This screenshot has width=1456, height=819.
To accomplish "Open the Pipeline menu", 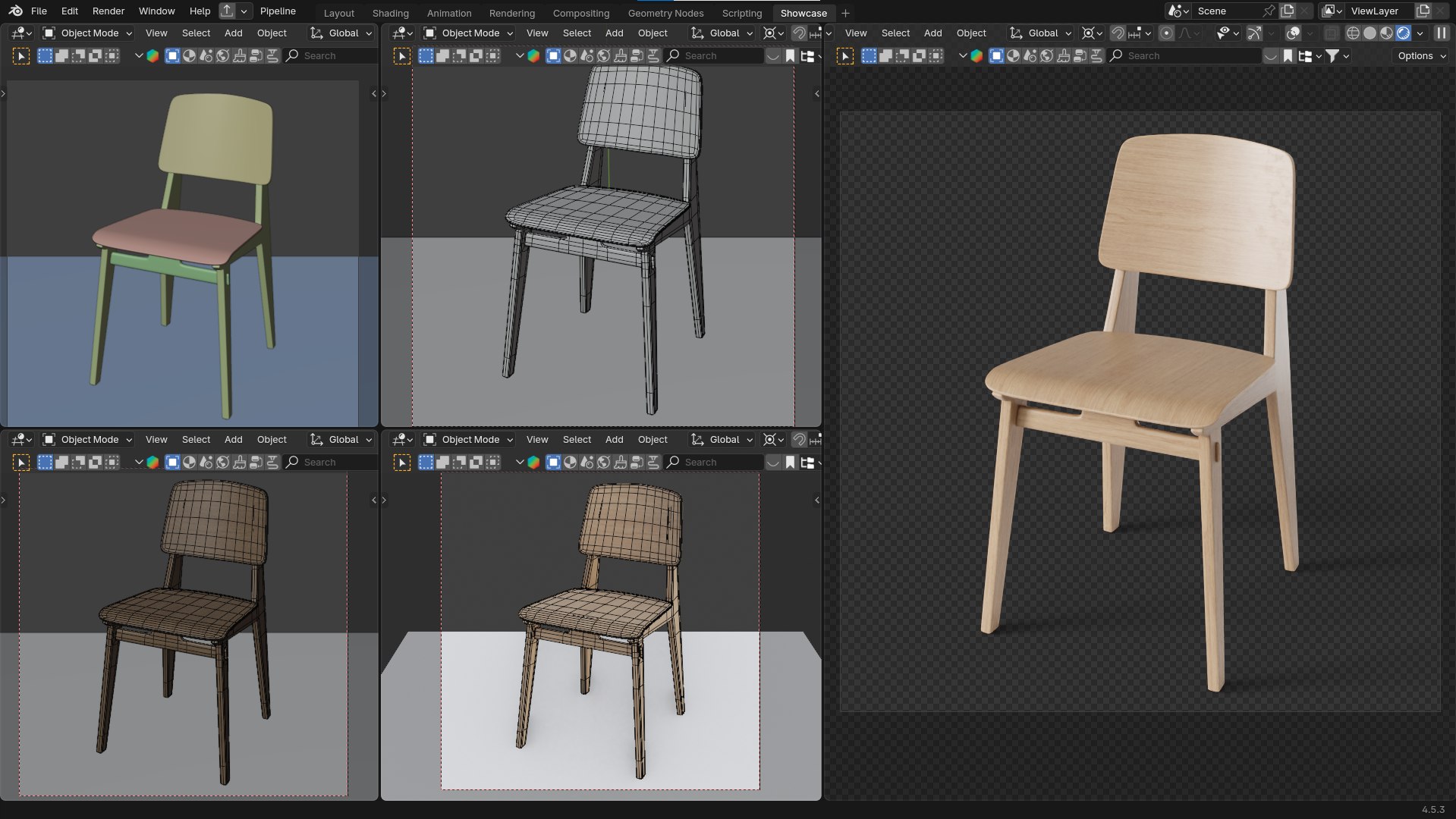I will coord(278,11).
